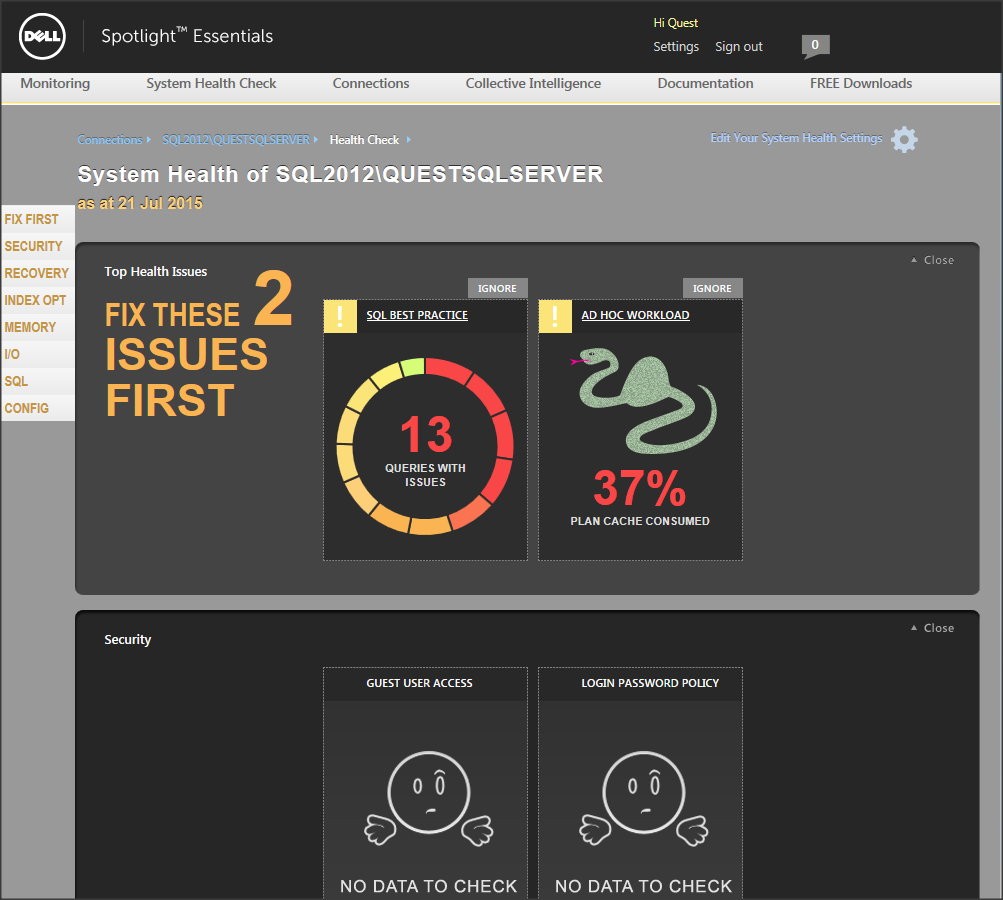
Task: Open SQL Best Practice link
Action: tap(417, 315)
